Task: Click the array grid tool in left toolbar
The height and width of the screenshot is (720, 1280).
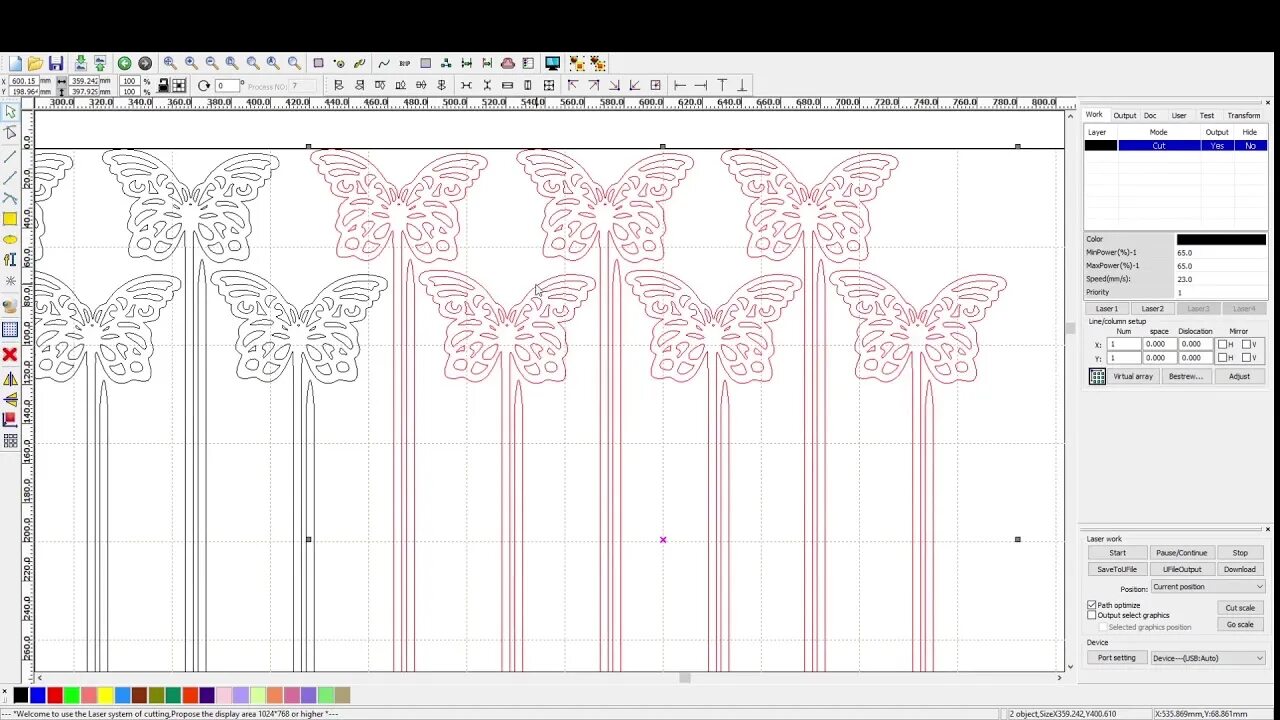Action: (x=10, y=440)
